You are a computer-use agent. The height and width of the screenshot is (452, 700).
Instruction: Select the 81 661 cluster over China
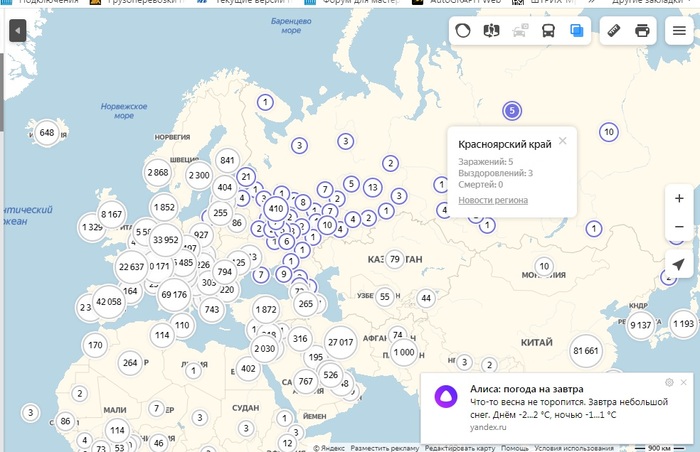586,351
